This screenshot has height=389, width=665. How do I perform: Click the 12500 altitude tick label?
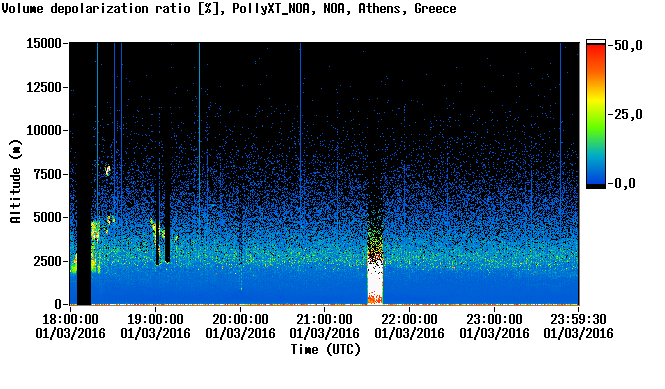coord(44,87)
